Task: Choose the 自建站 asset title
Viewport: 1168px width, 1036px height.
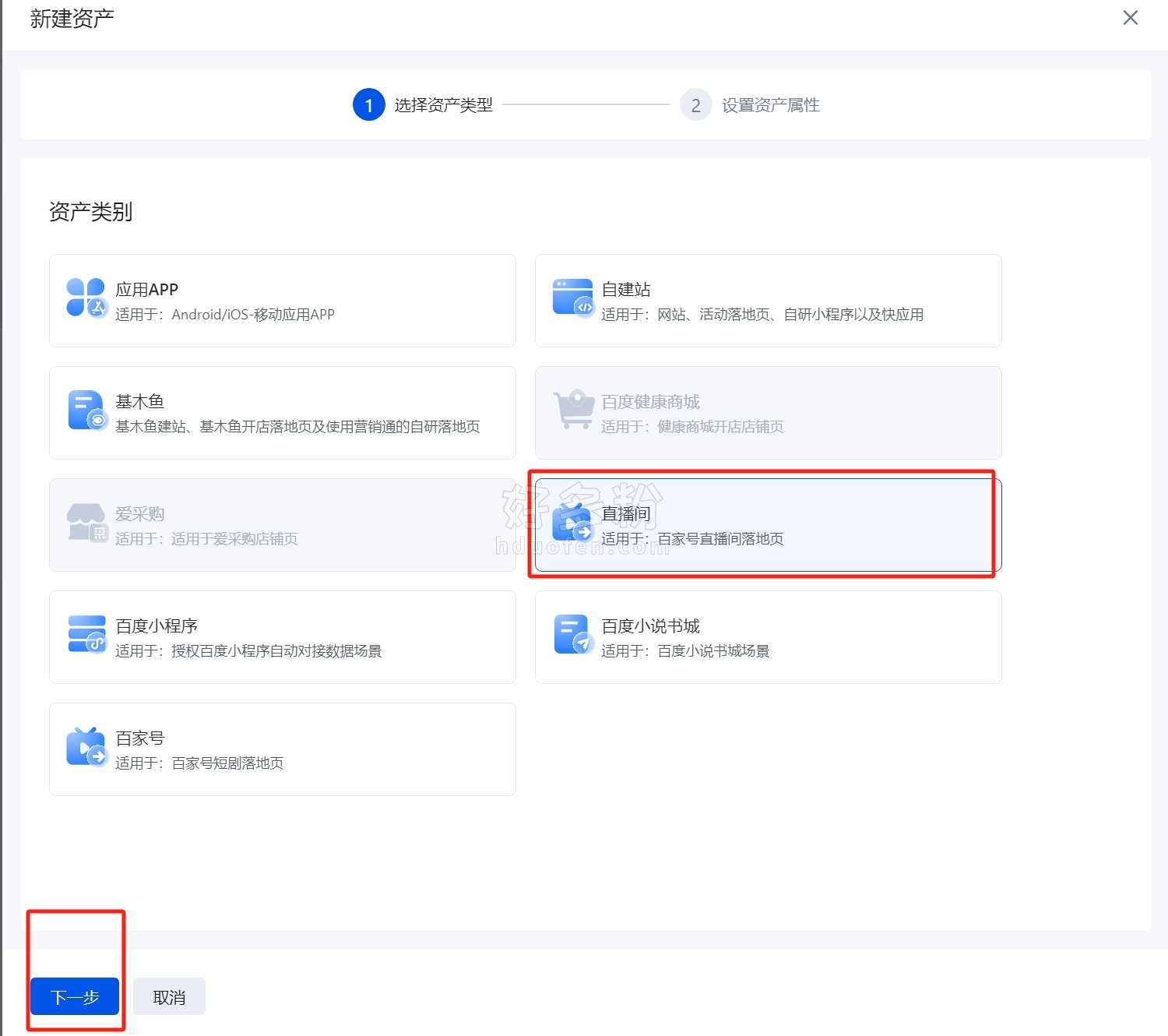Action: click(626, 290)
